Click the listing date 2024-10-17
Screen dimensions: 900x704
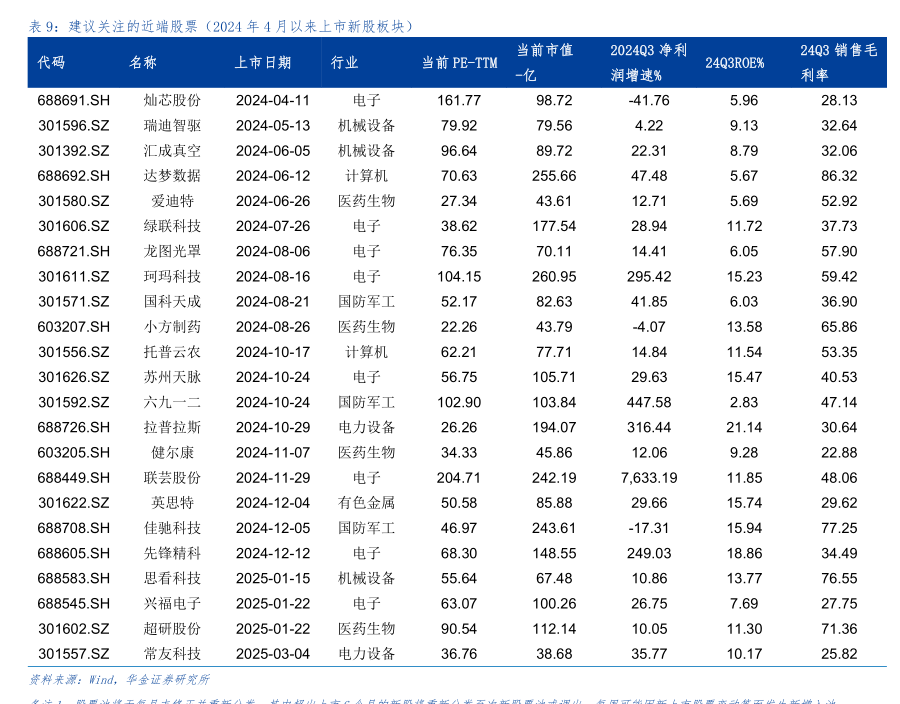pyautogui.click(x=273, y=352)
